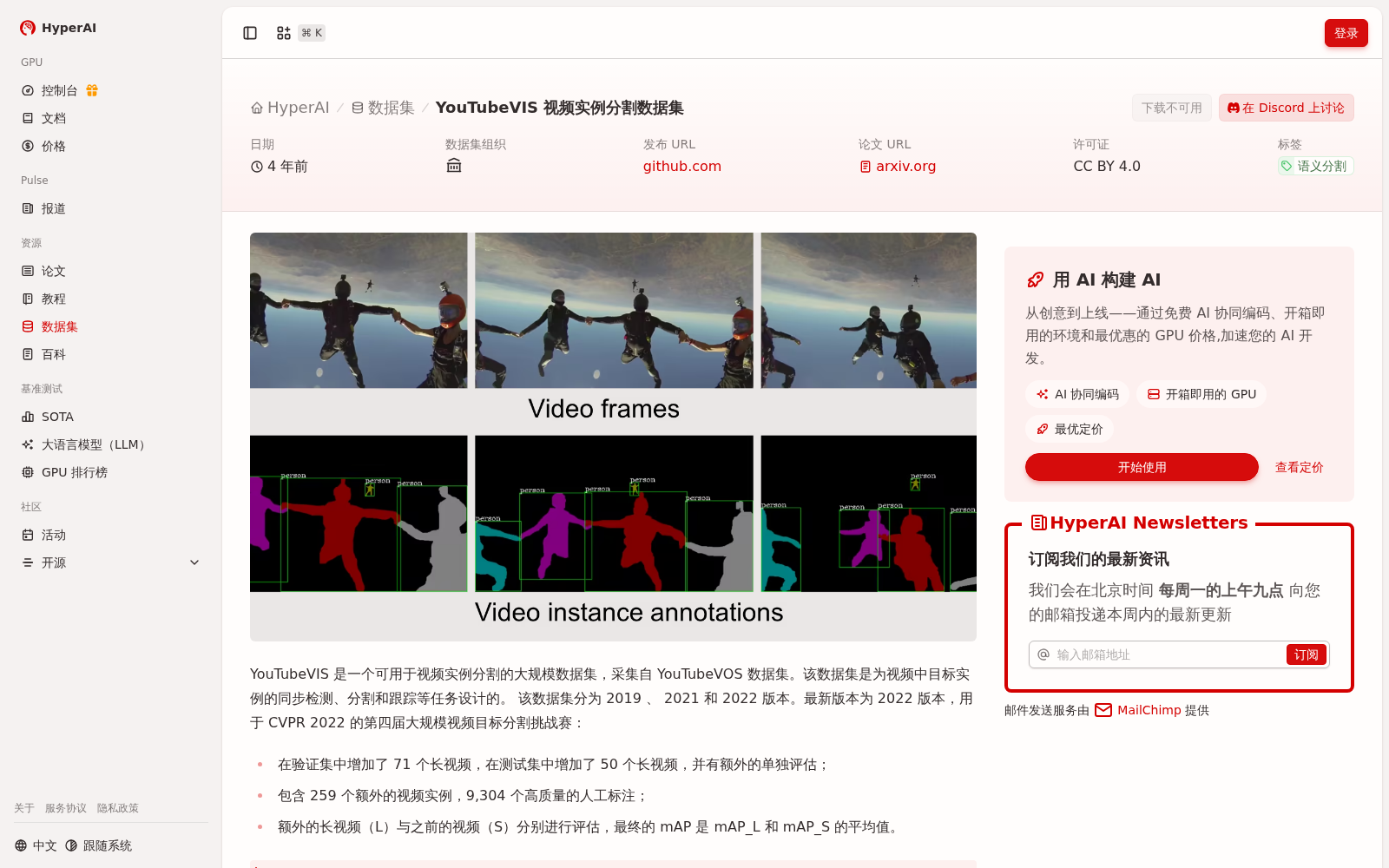Click the HyperAI logo icon

pos(28,28)
